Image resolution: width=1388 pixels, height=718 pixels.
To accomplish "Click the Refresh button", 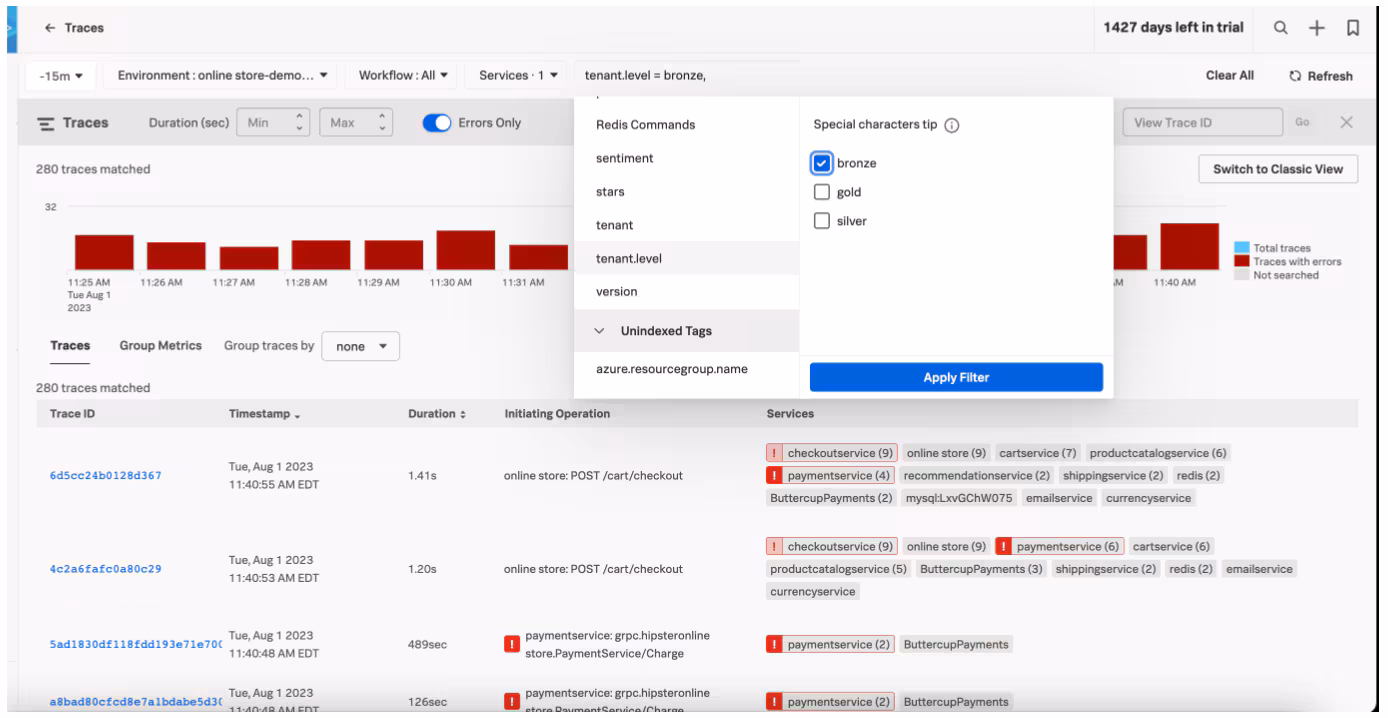I will (1320, 76).
